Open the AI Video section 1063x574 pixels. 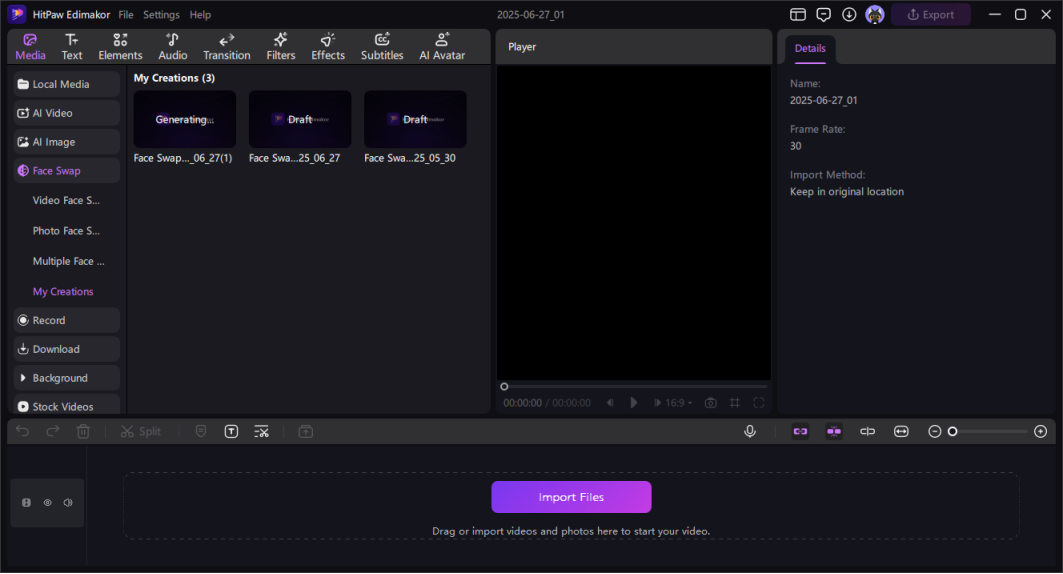[66, 113]
